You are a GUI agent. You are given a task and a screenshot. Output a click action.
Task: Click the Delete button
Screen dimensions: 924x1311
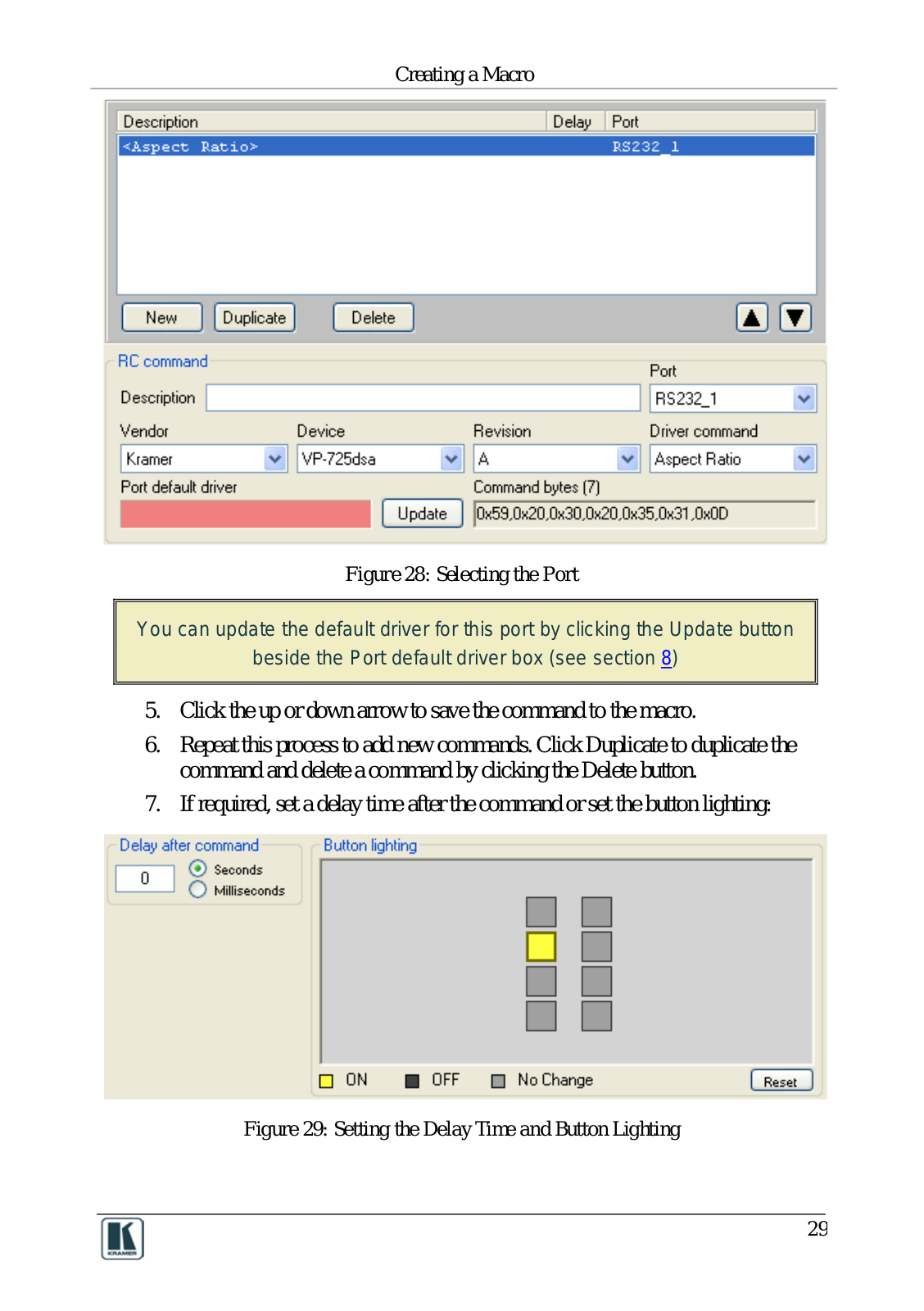pos(374,317)
